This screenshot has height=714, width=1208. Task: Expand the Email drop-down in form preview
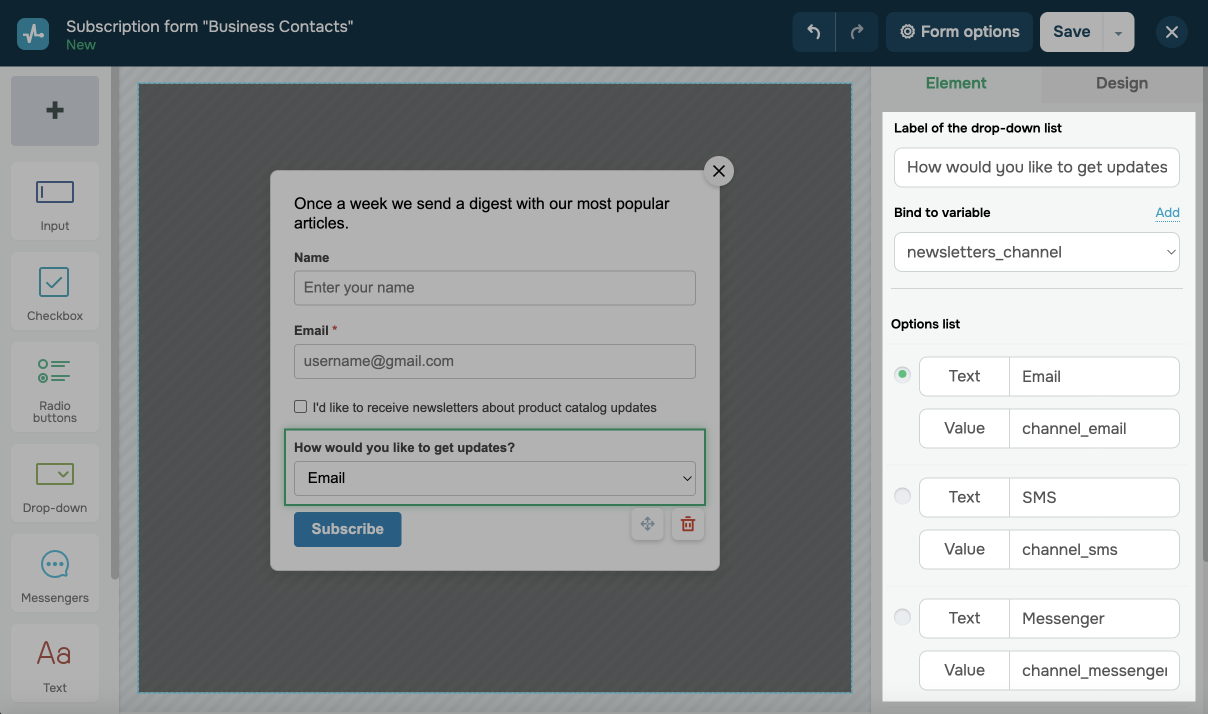tap(495, 478)
